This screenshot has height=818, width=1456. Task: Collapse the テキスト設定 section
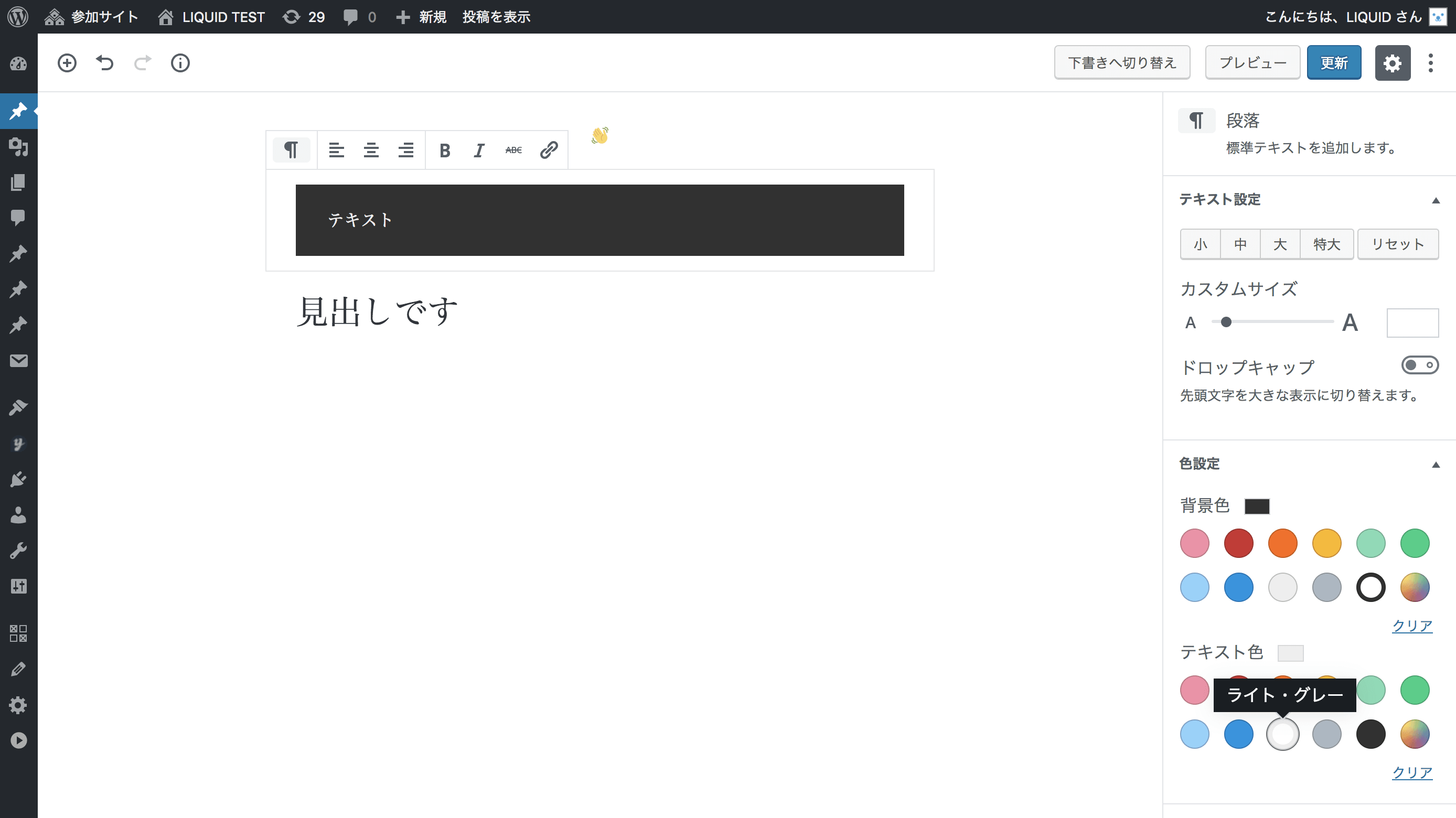coord(1432,199)
